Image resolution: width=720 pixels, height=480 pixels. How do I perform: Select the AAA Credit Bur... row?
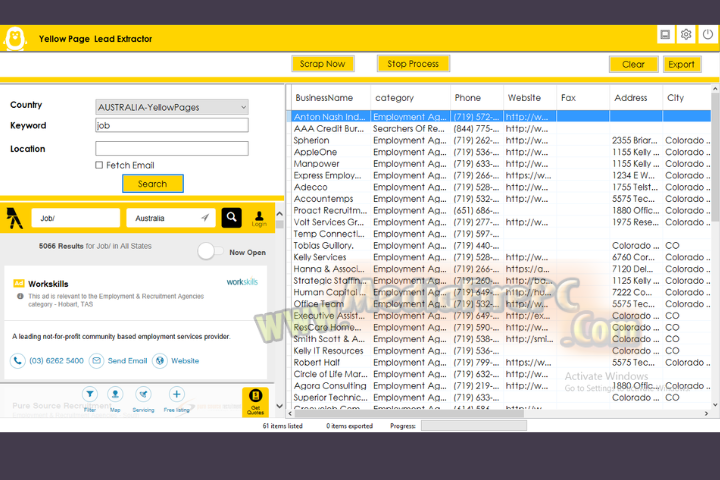499,129
